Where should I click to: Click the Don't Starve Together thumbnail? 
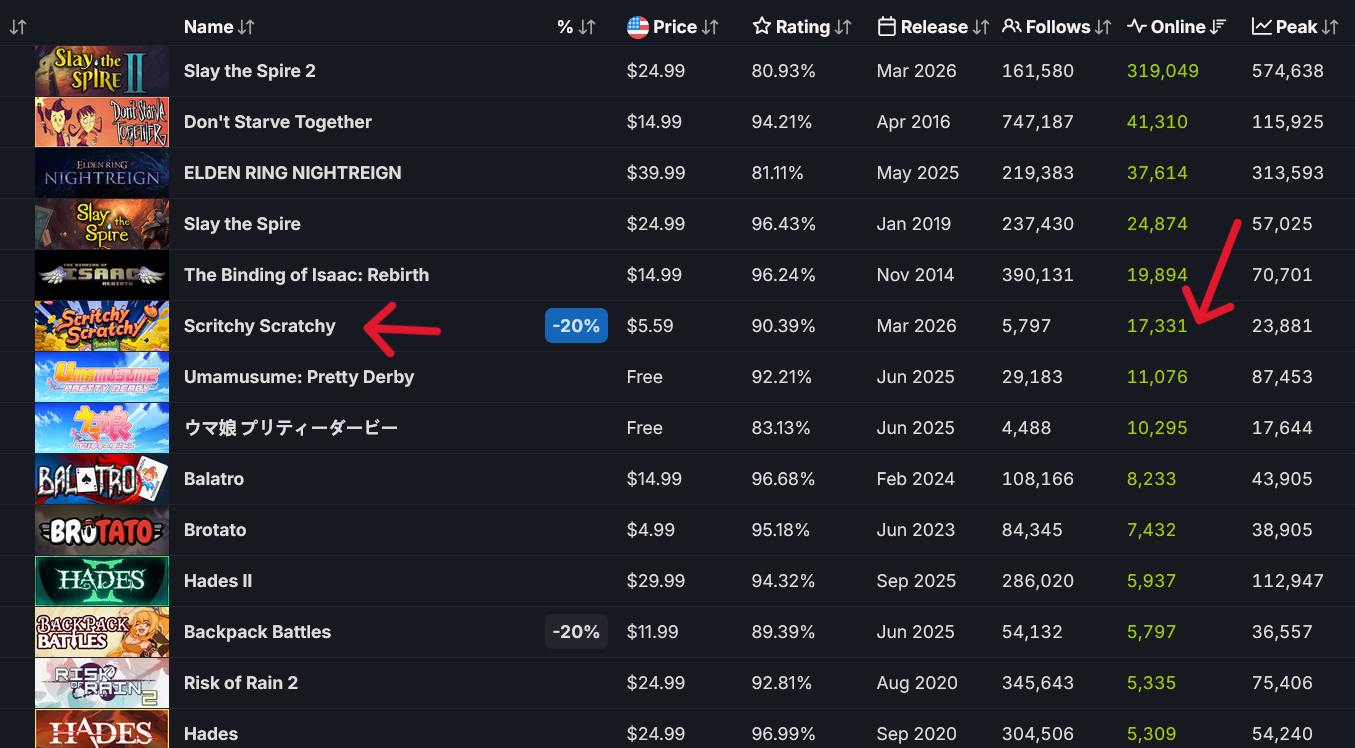(x=102, y=122)
